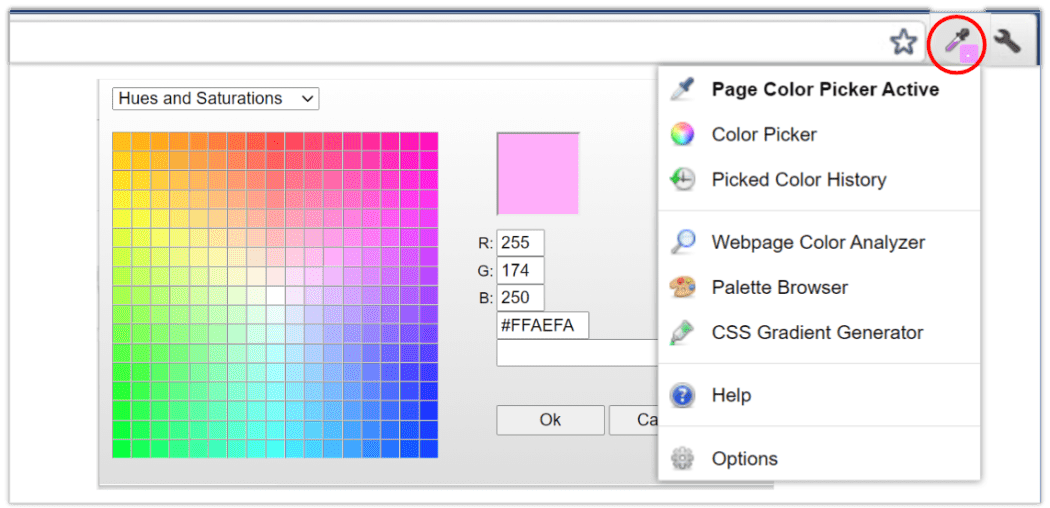Click the eyedropper icon beside Page Color Picker Active
Image resolution: width=1050 pixels, height=508 pixels.
coord(682,89)
